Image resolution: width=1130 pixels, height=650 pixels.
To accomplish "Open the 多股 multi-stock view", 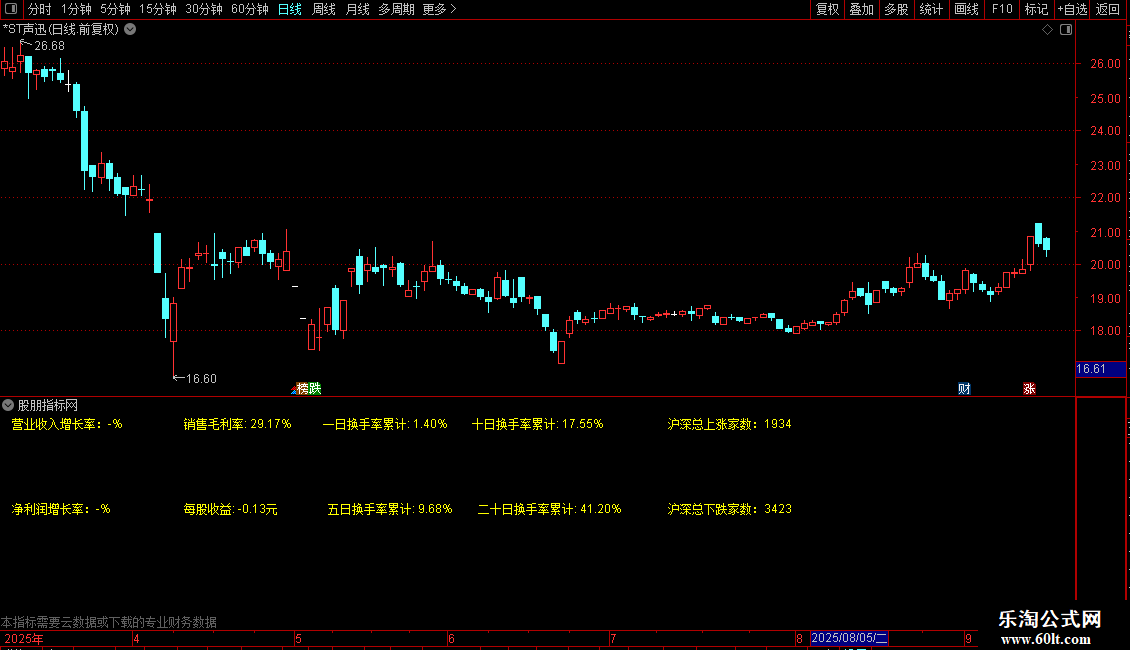I will click(896, 9).
